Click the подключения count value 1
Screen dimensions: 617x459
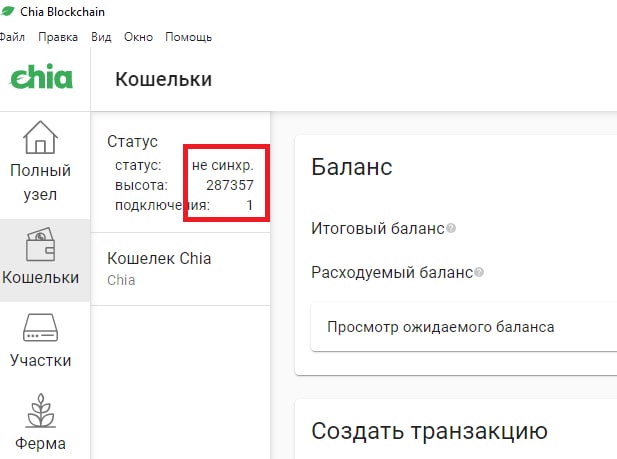click(249, 205)
